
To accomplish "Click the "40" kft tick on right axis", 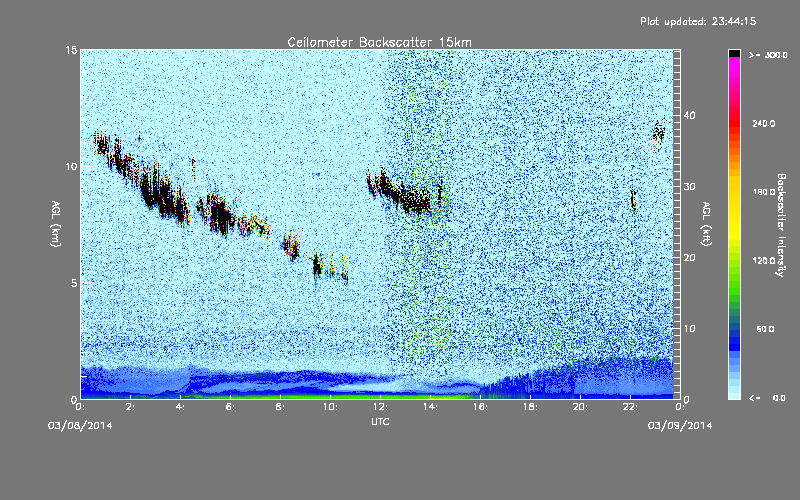I will (x=689, y=115).
